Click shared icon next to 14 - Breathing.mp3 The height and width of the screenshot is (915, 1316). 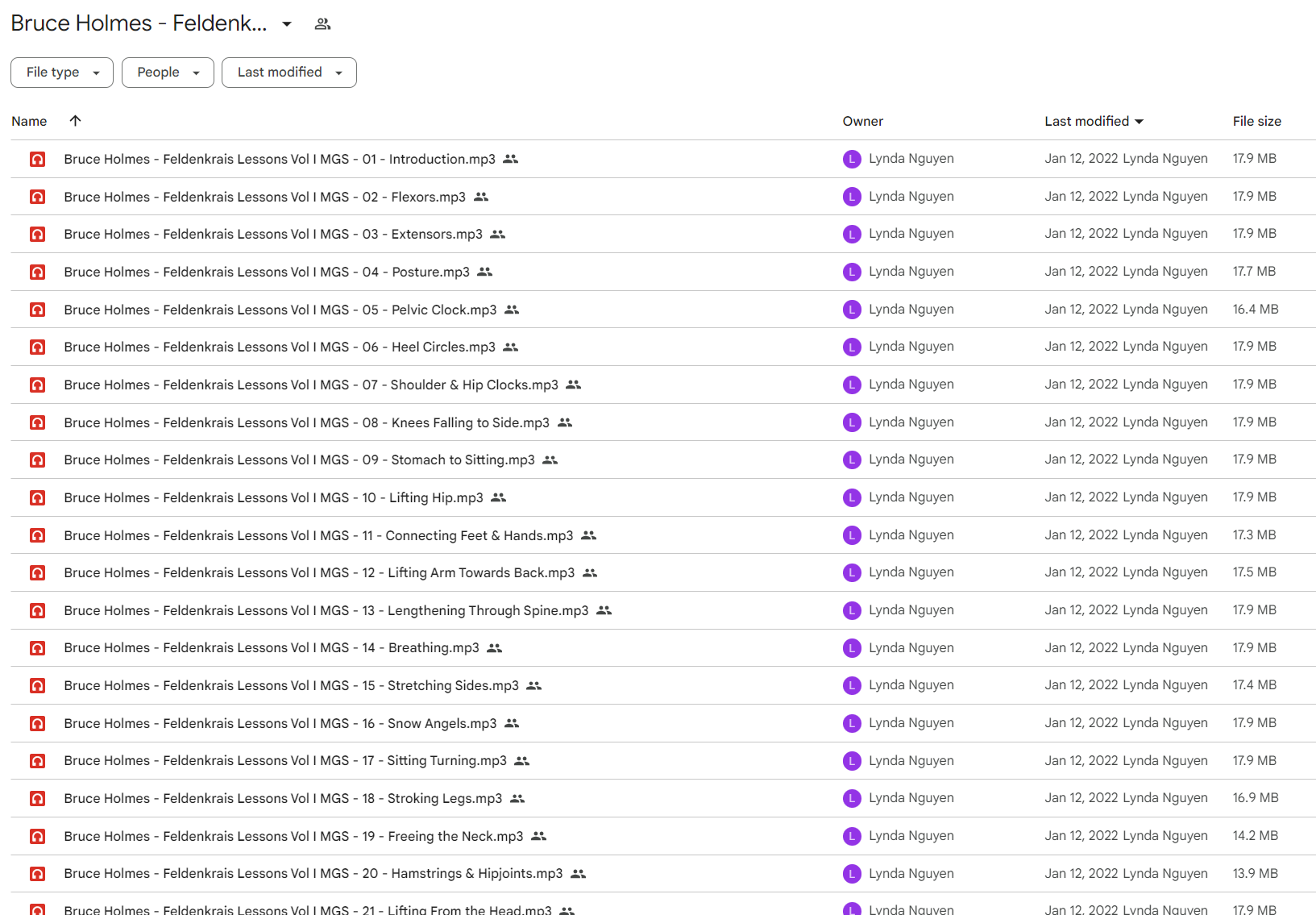click(x=495, y=648)
